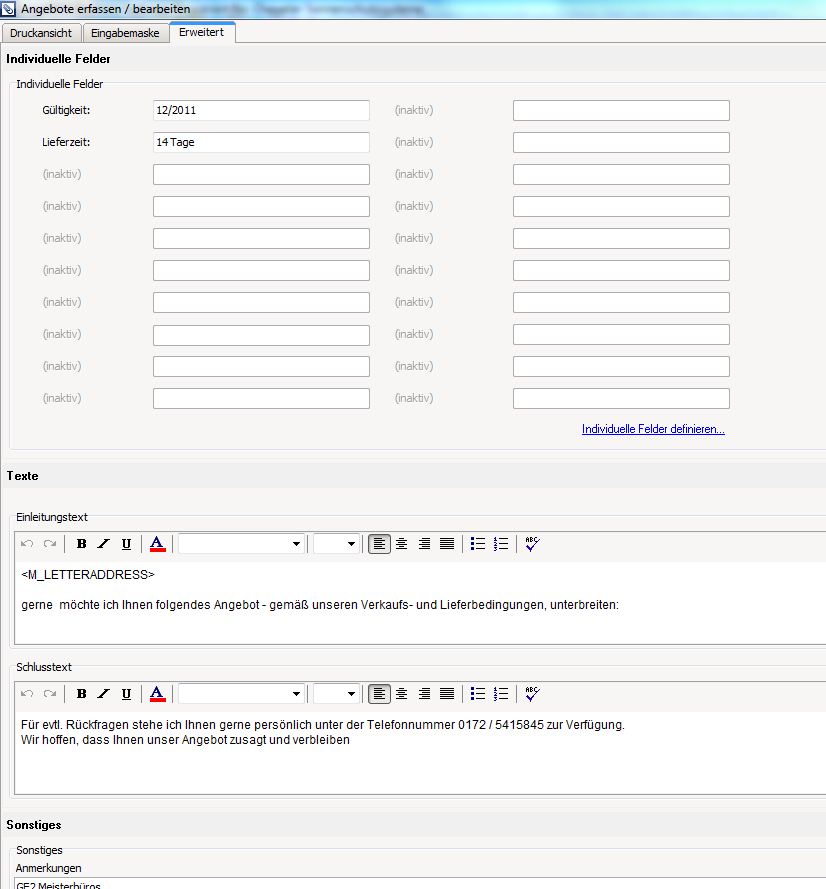Screen dimensions: 826x889
Task: Click the Gültigkeit field showing 12/2011
Action: (261, 111)
